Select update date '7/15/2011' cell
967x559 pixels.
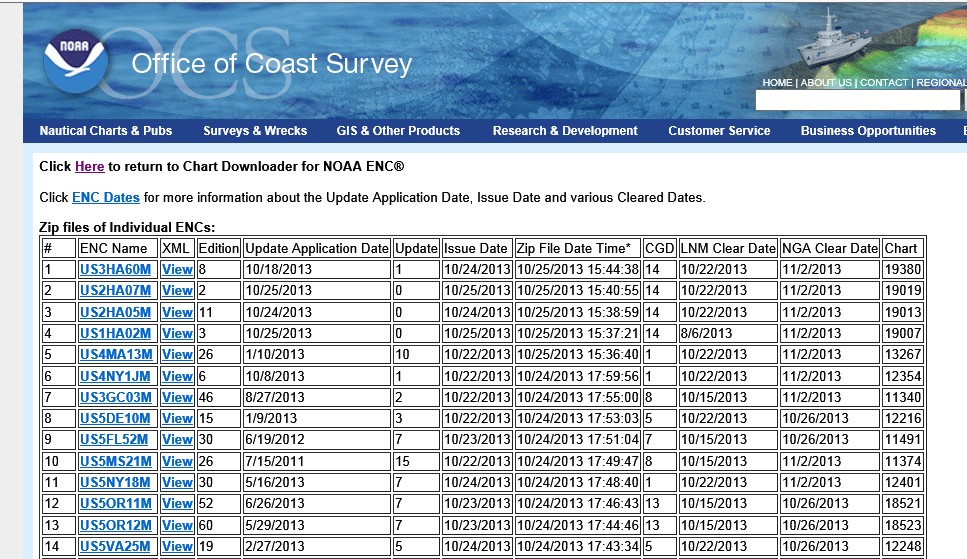click(317, 462)
